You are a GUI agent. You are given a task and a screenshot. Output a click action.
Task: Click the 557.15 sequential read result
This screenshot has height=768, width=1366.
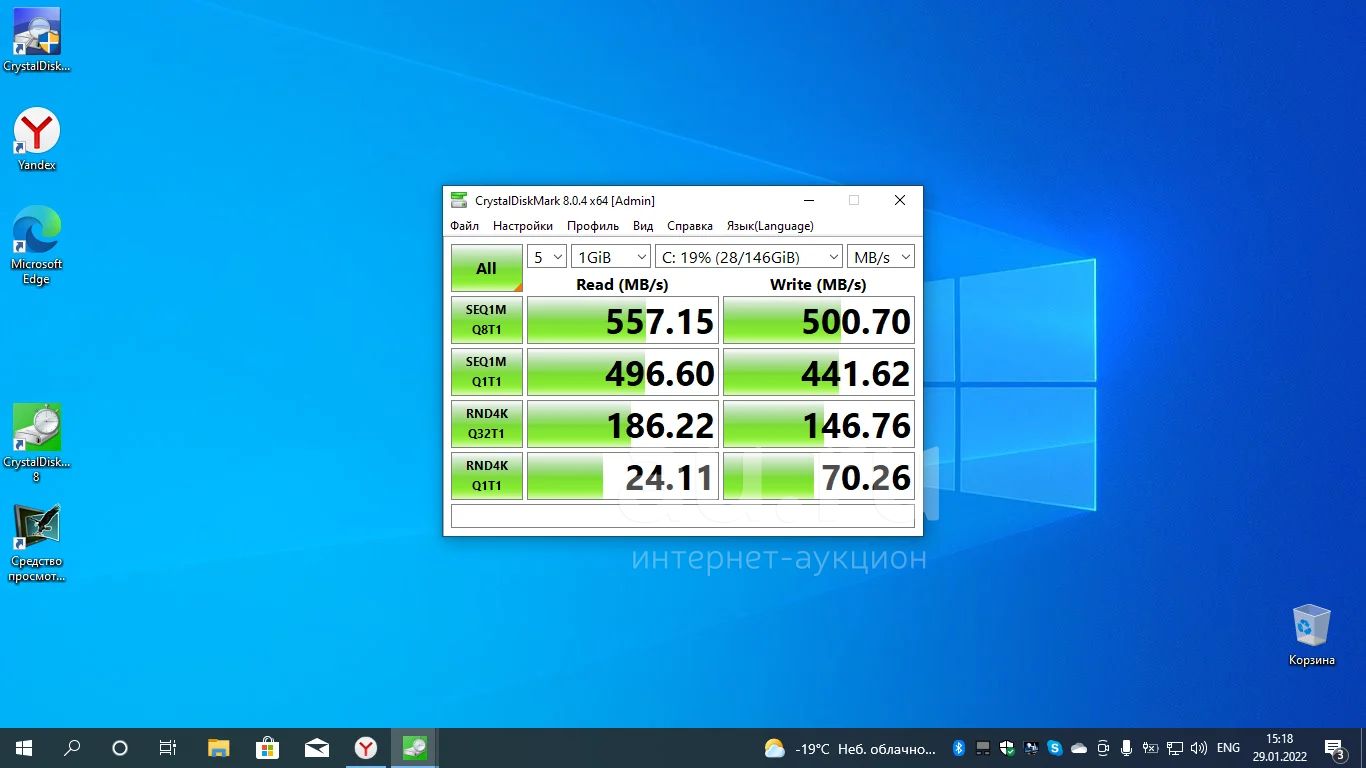tap(623, 320)
